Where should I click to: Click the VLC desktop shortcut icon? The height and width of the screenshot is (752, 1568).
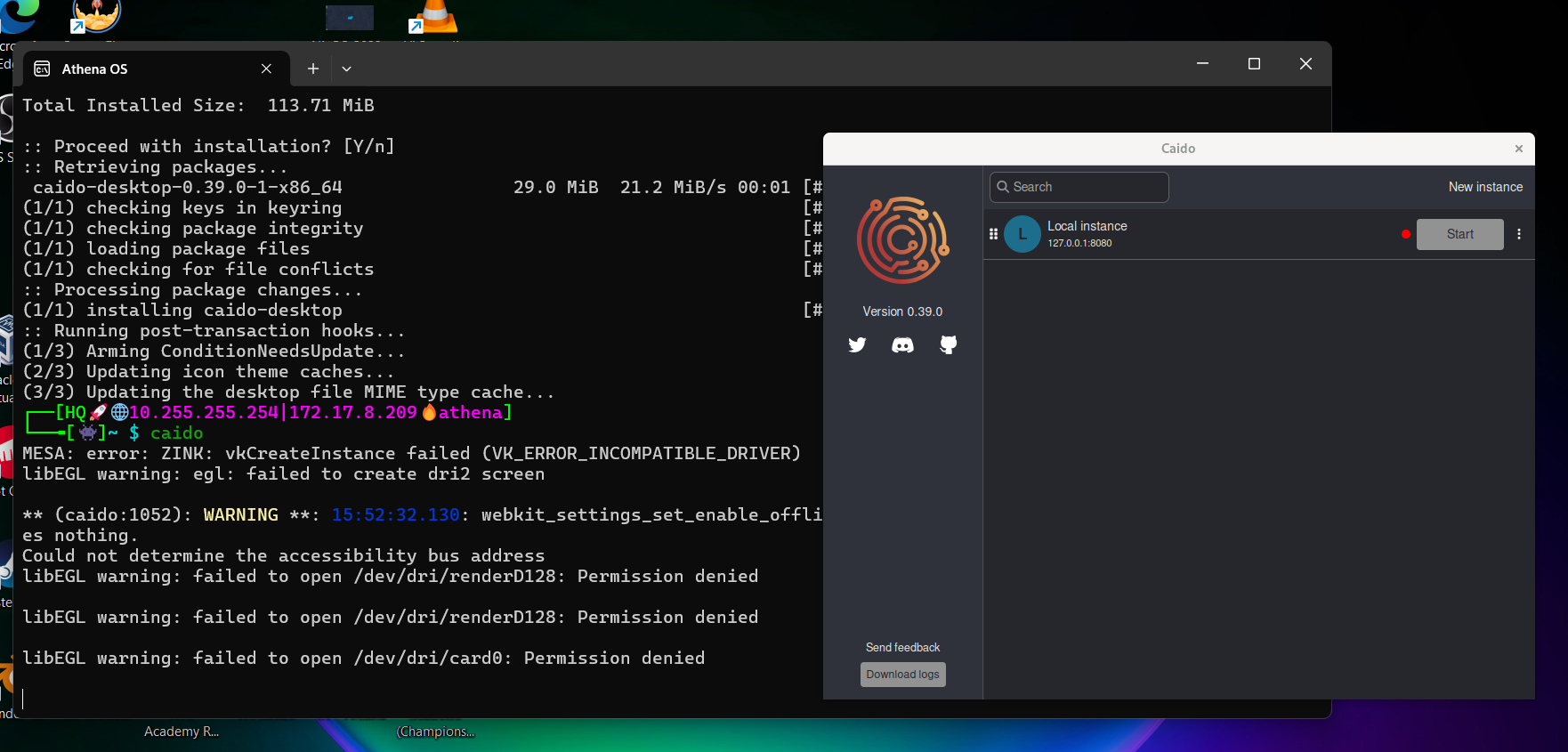[433, 18]
